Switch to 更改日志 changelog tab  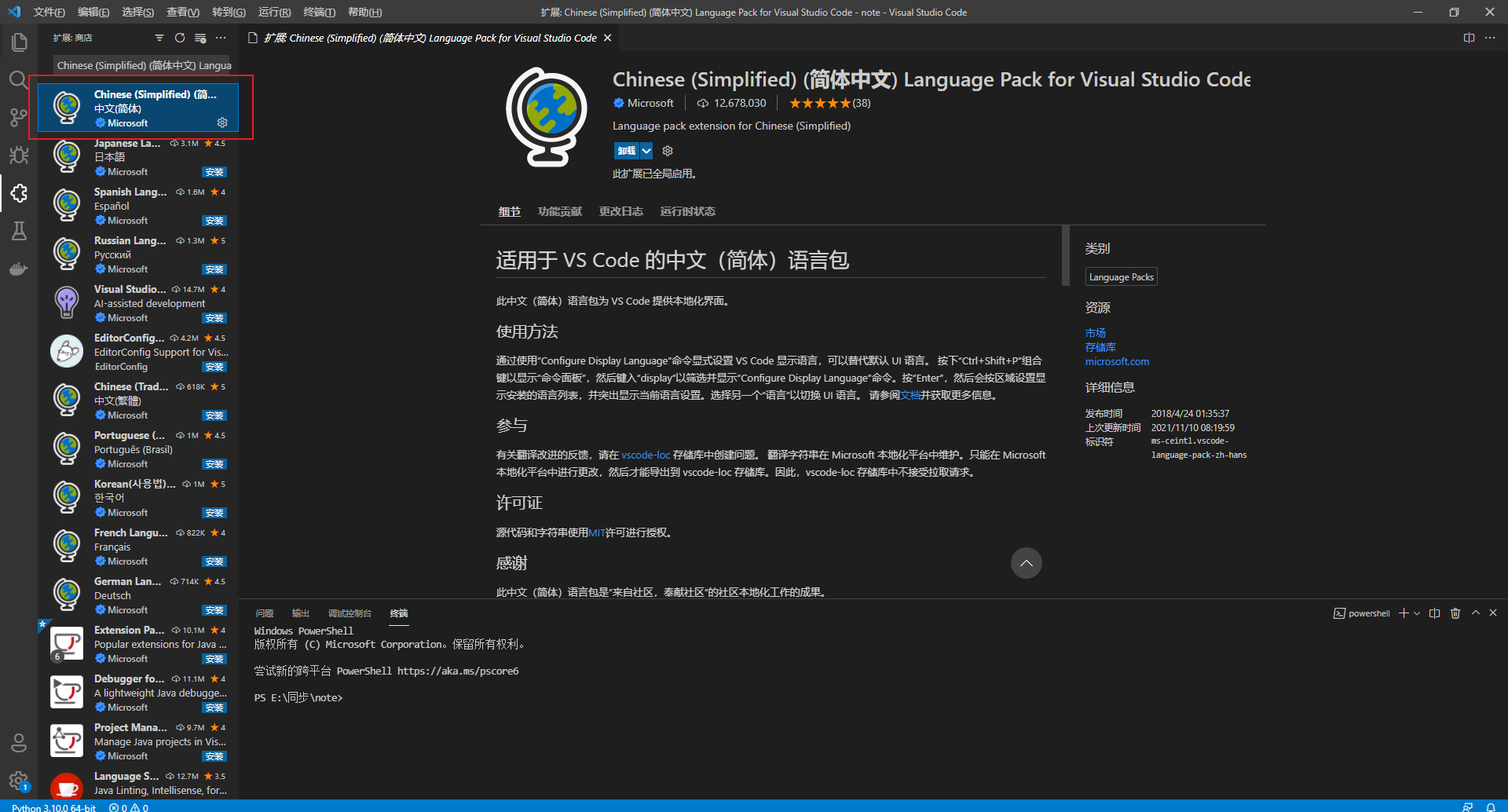point(621,211)
